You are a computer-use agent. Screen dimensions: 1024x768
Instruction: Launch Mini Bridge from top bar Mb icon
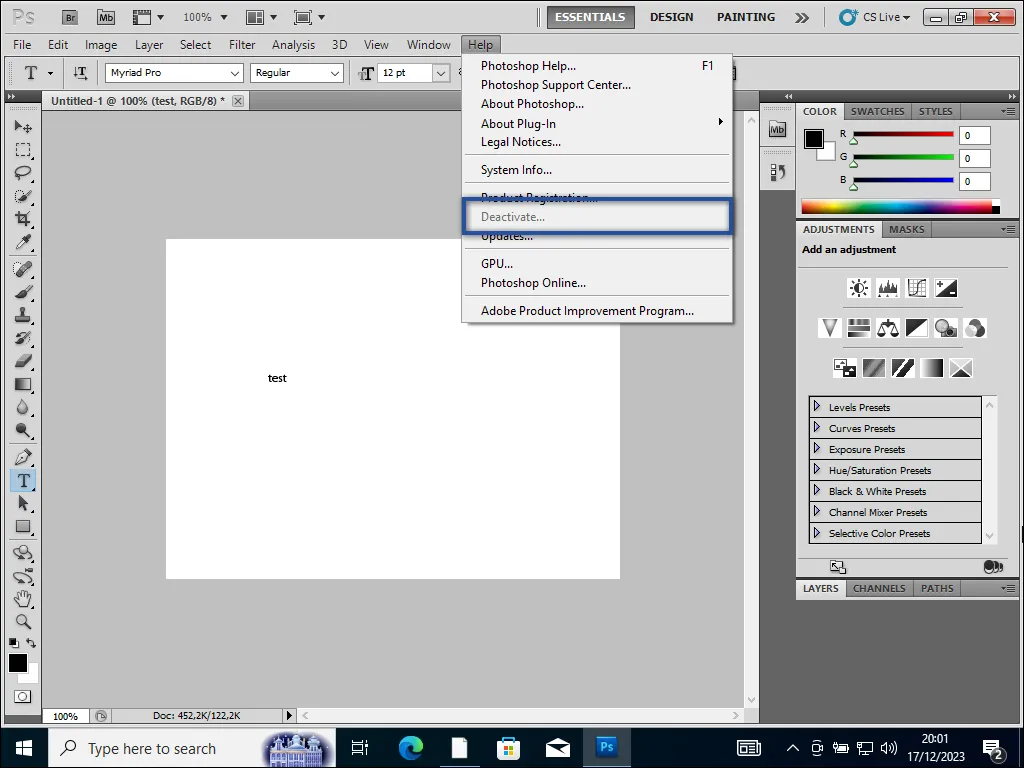pos(106,18)
